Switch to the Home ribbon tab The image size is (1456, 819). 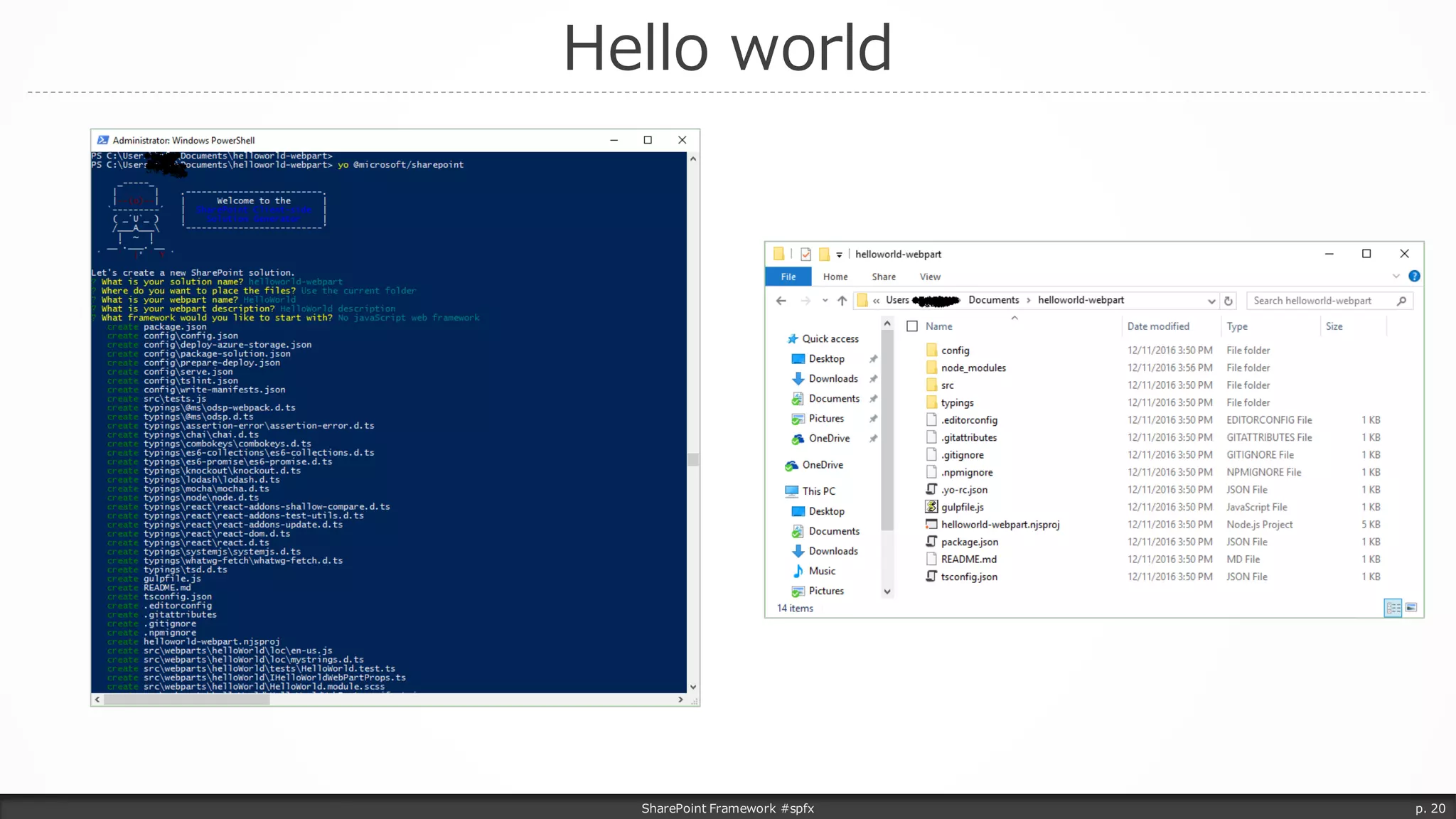click(835, 277)
